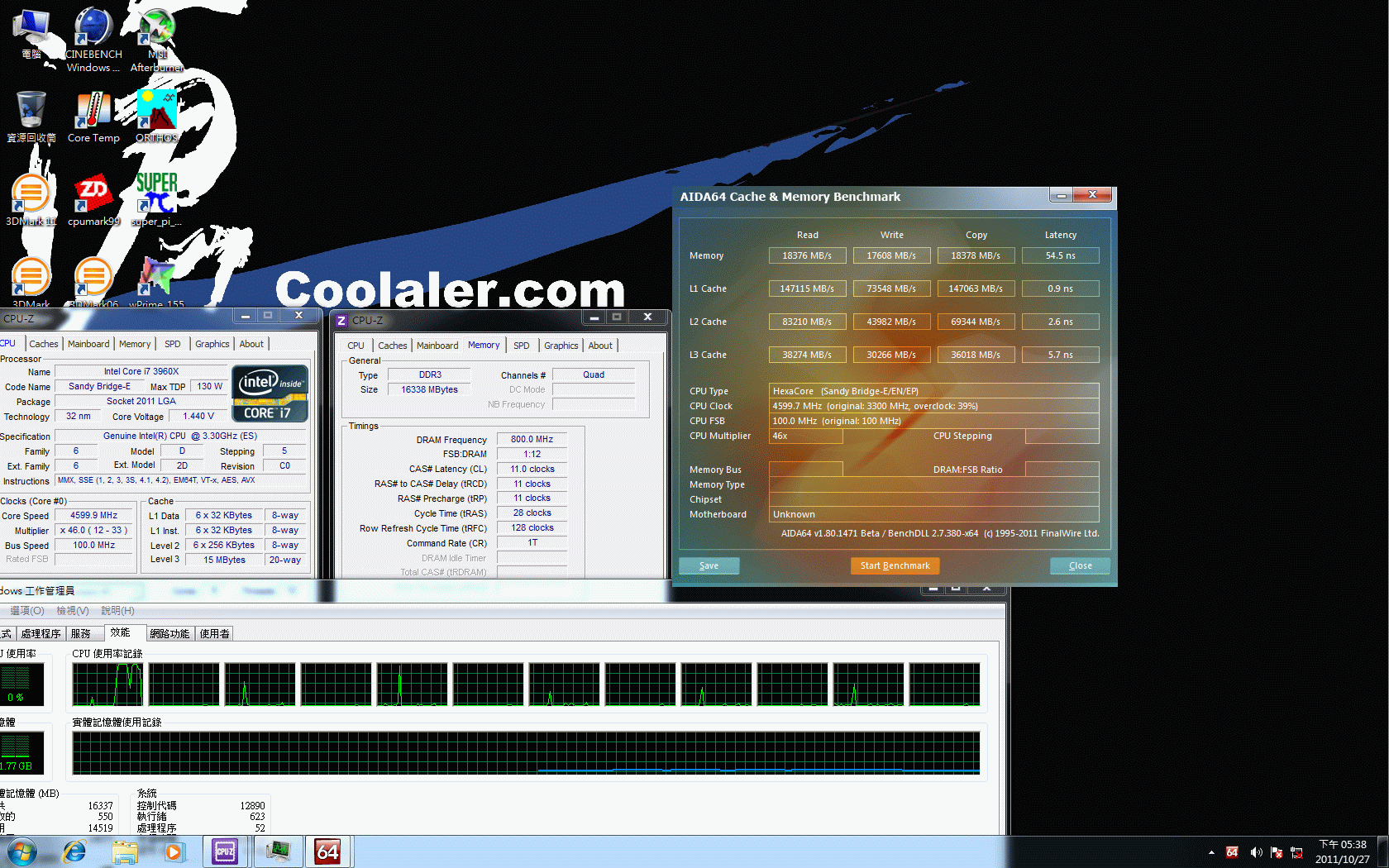
Task: Launch the cpumark99 desktop shortcut
Action: (x=93, y=200)
